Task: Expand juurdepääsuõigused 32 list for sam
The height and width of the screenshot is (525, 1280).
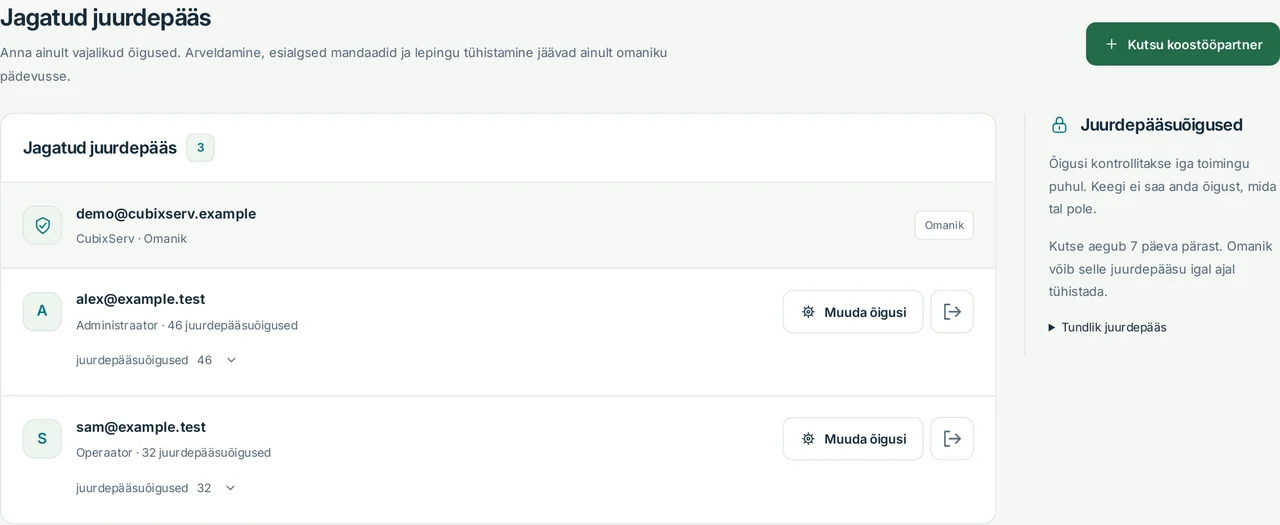Action: coord(157,488)
